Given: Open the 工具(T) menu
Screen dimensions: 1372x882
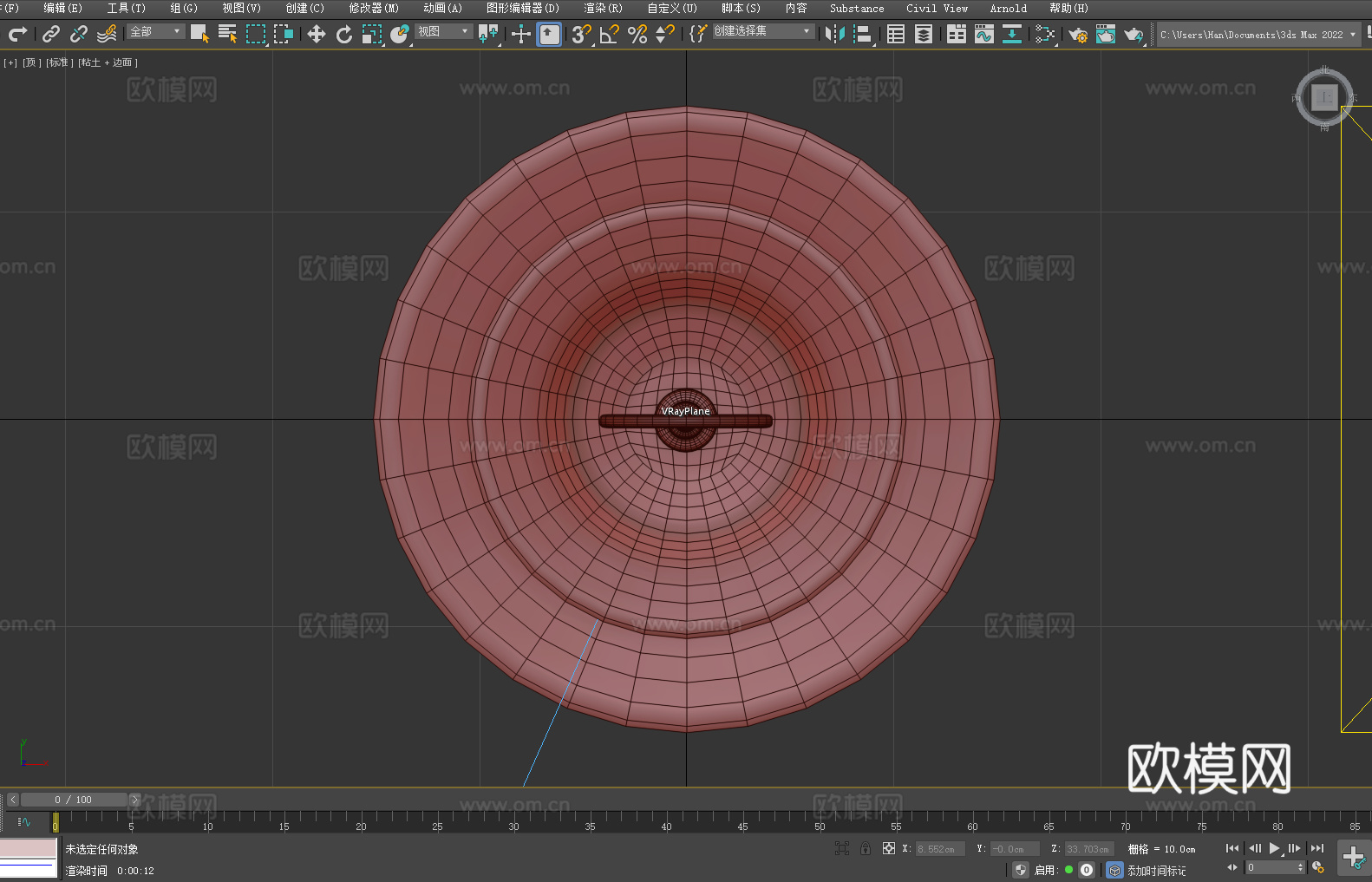Looking at the screenshot, I should [127, 8].
